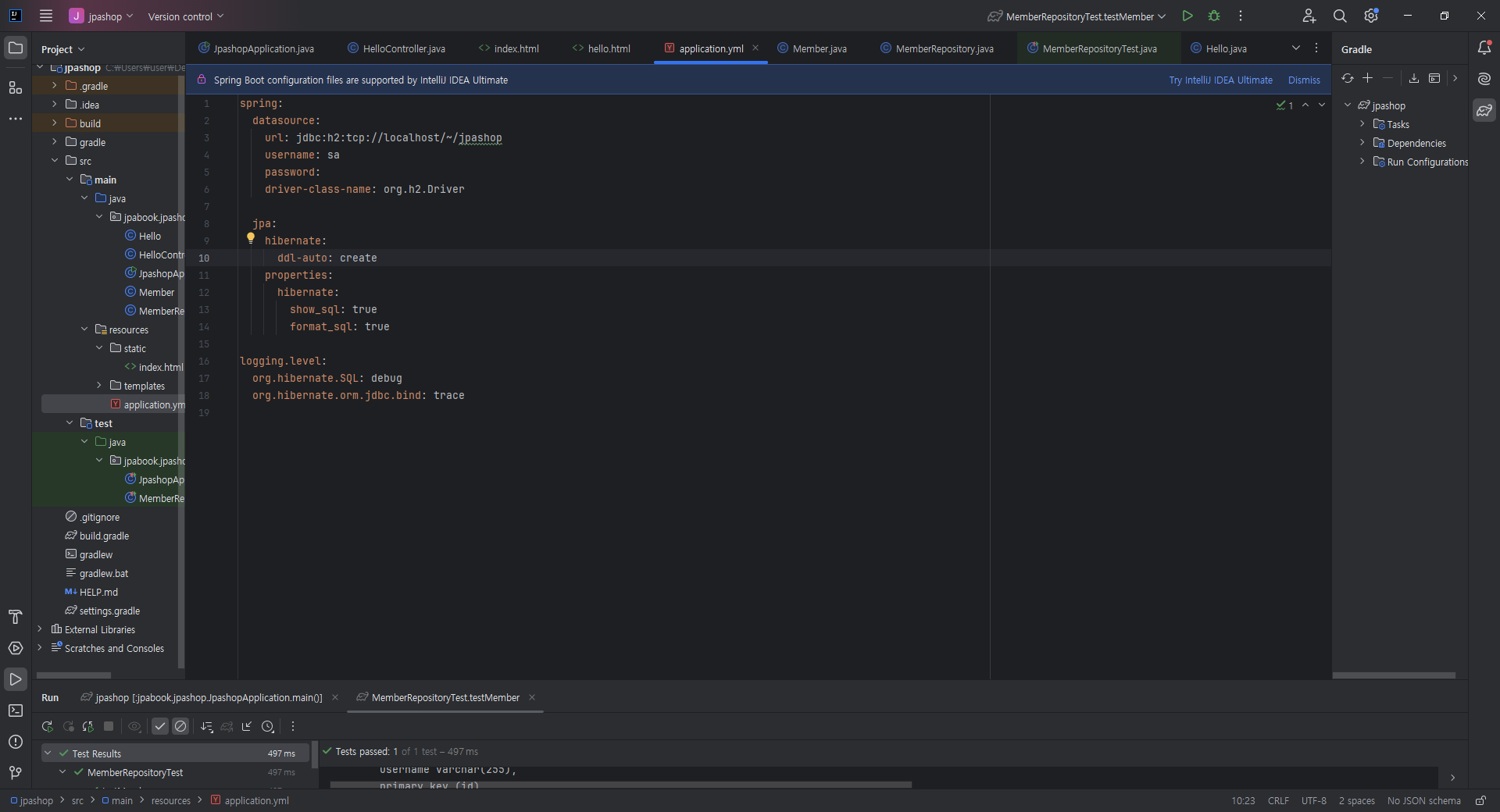This screenshot has width=1500, height=812.
Task: Dismiss the Ultimate banner
Action: tap(1304, 80)
